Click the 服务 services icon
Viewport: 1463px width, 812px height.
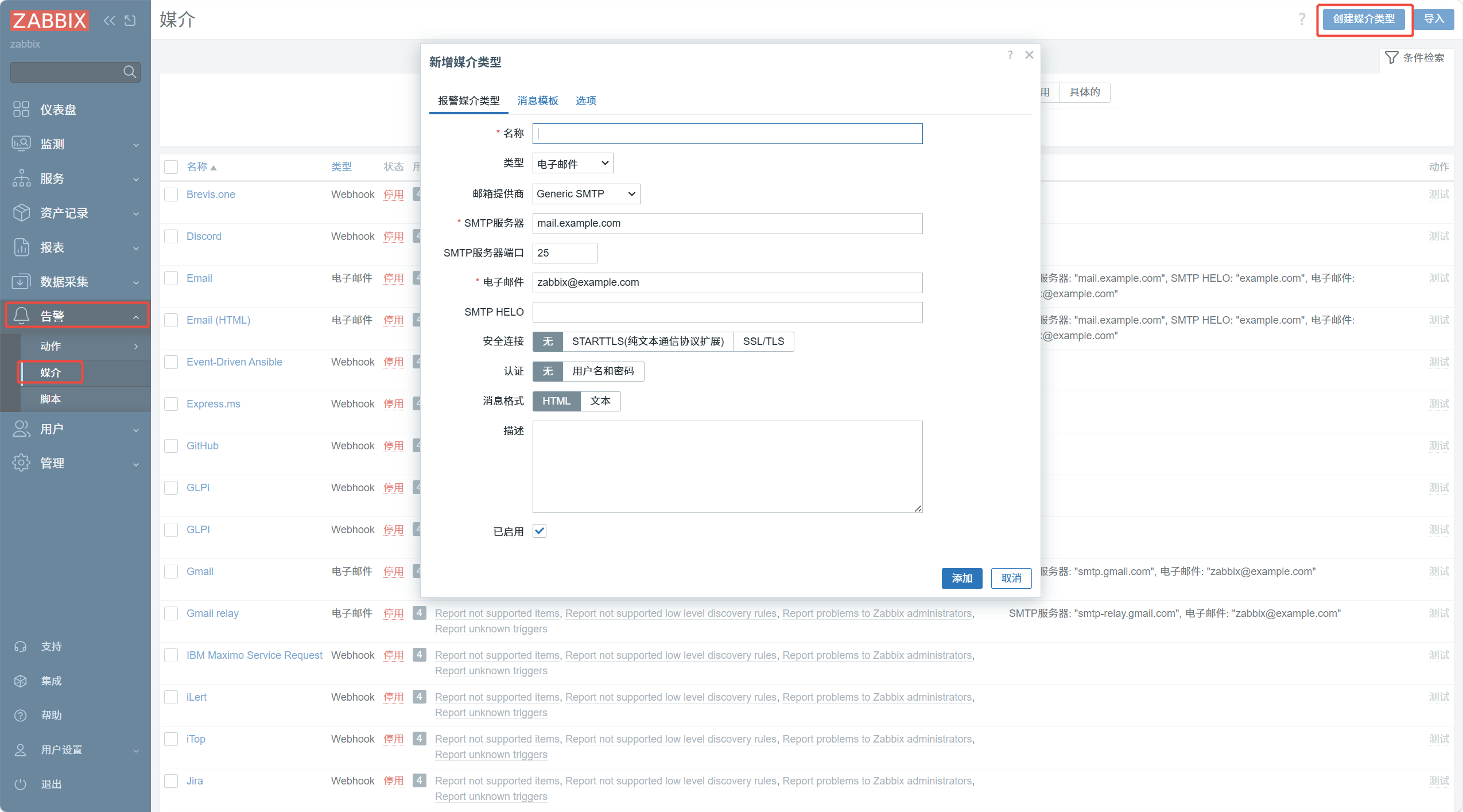coord(21,178)
